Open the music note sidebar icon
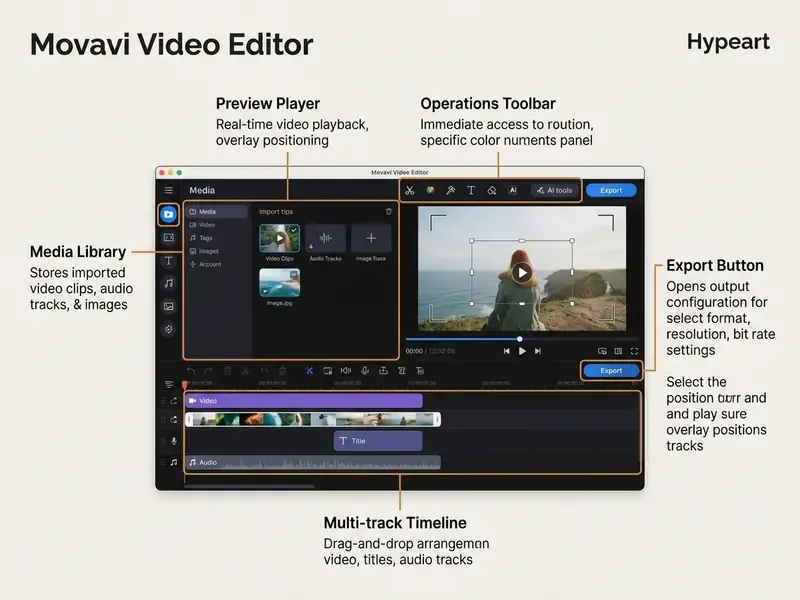The width and height of the screenshot is (800, 600). 168,283
